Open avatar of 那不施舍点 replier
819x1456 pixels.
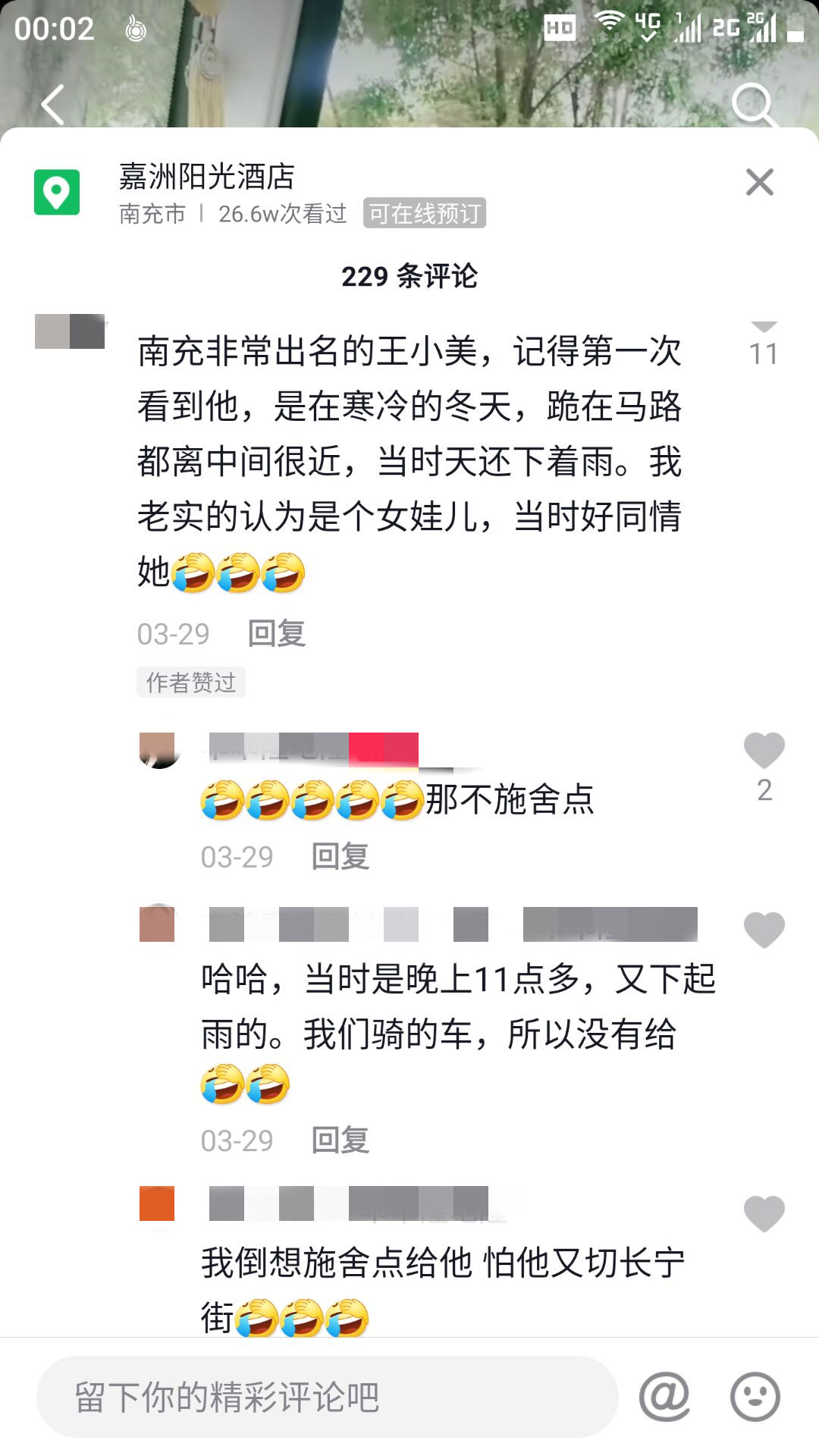pyautogui.click(x=158, y=750)
